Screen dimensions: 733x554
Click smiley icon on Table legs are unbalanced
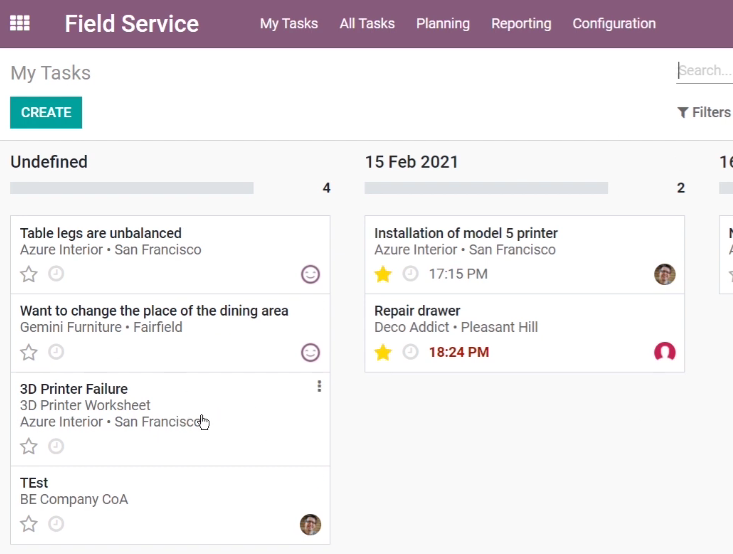[310, 274]
